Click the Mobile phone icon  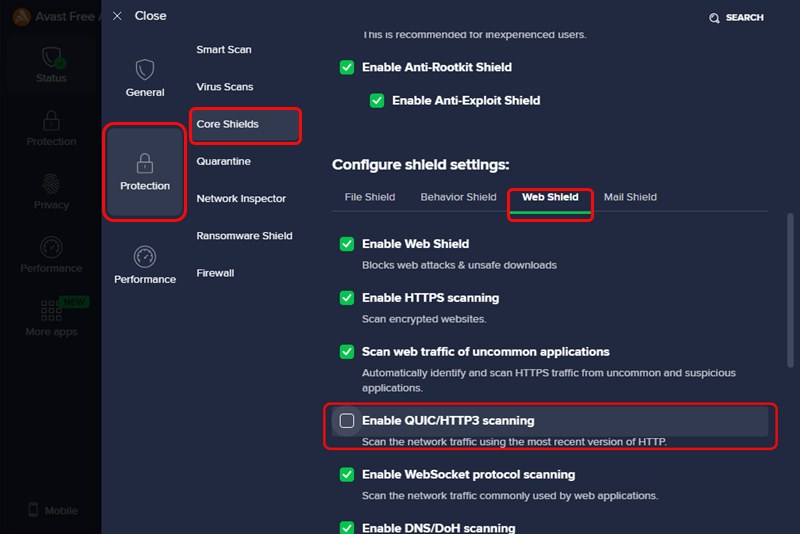point(33,510)
